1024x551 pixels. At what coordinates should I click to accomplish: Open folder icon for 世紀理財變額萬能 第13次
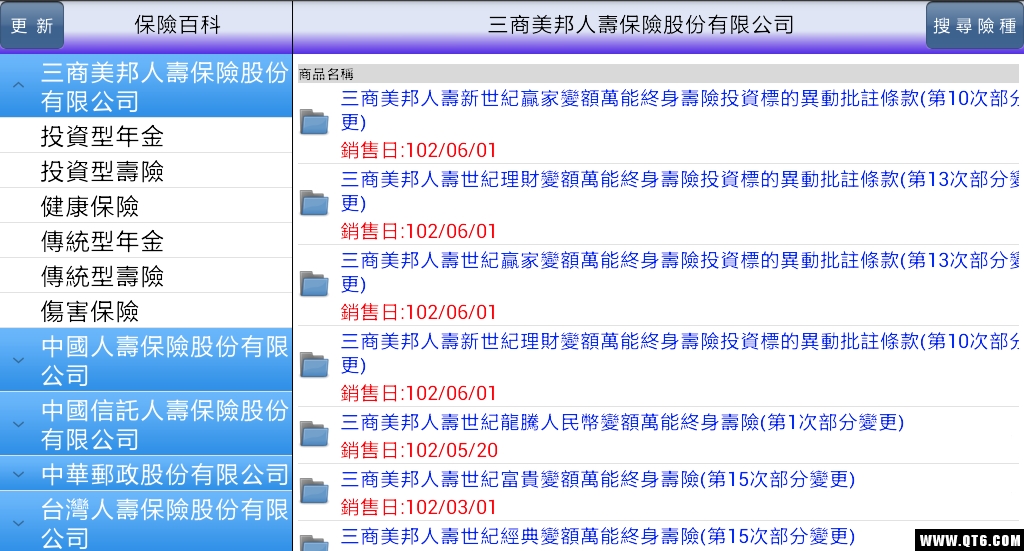pyautogui.click(x=314, y=203)
